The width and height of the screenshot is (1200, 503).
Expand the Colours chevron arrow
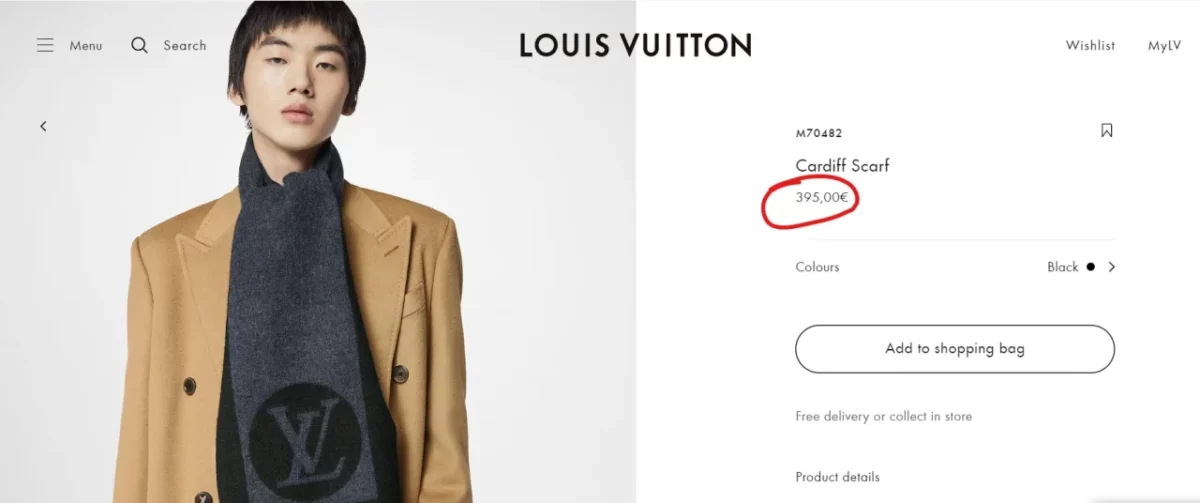tap(1111, 267)
